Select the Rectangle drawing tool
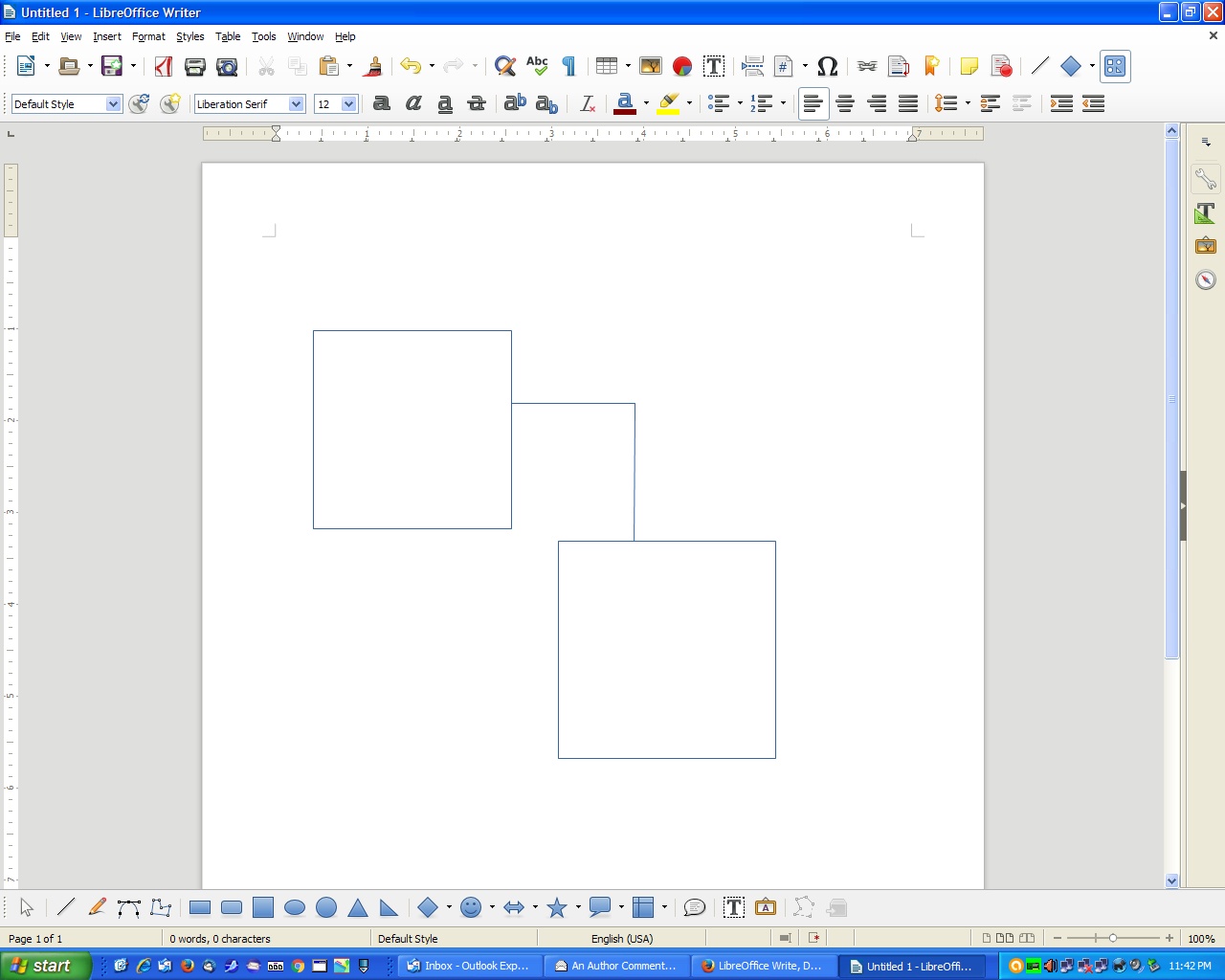1225x980 pixels. click(200, 907)
